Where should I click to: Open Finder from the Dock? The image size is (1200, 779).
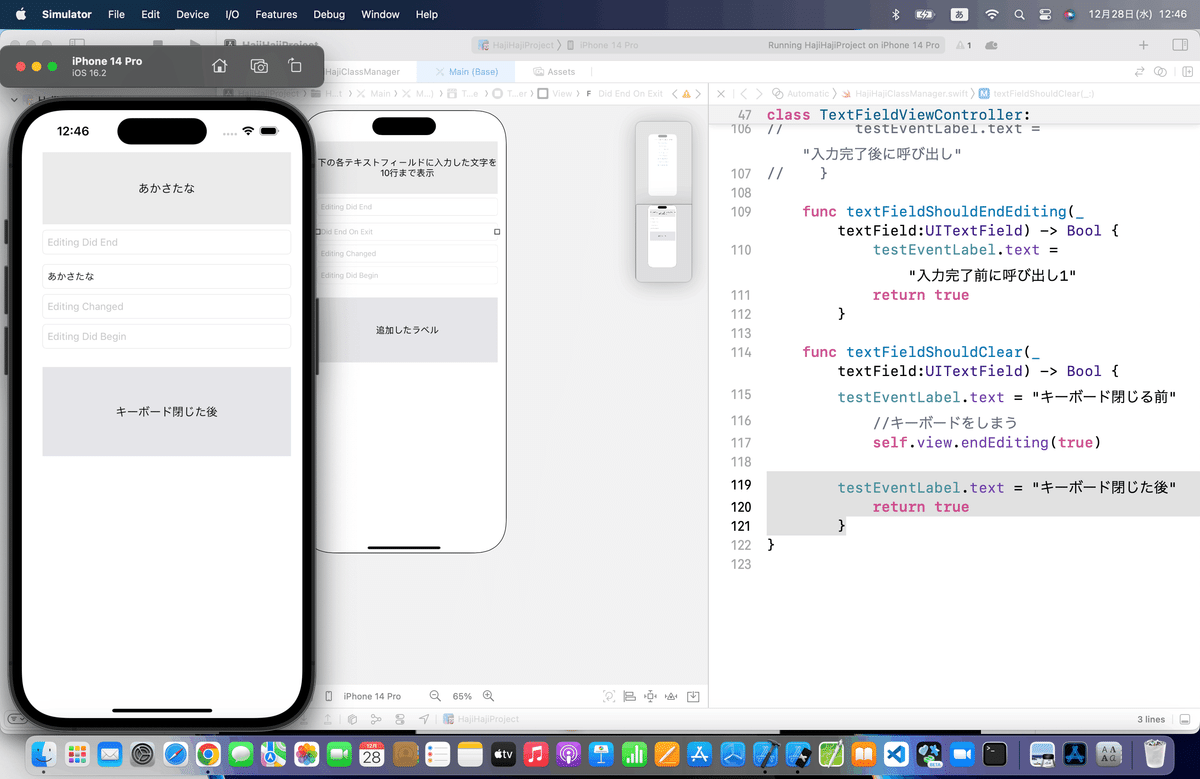pyautogui.click(x=44, y=754)
